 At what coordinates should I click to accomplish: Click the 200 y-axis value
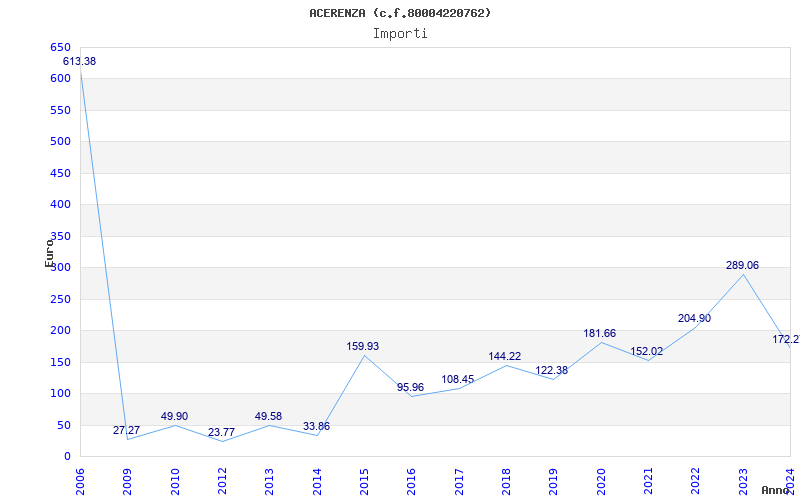pyautogui.click(x=60, y=331)
